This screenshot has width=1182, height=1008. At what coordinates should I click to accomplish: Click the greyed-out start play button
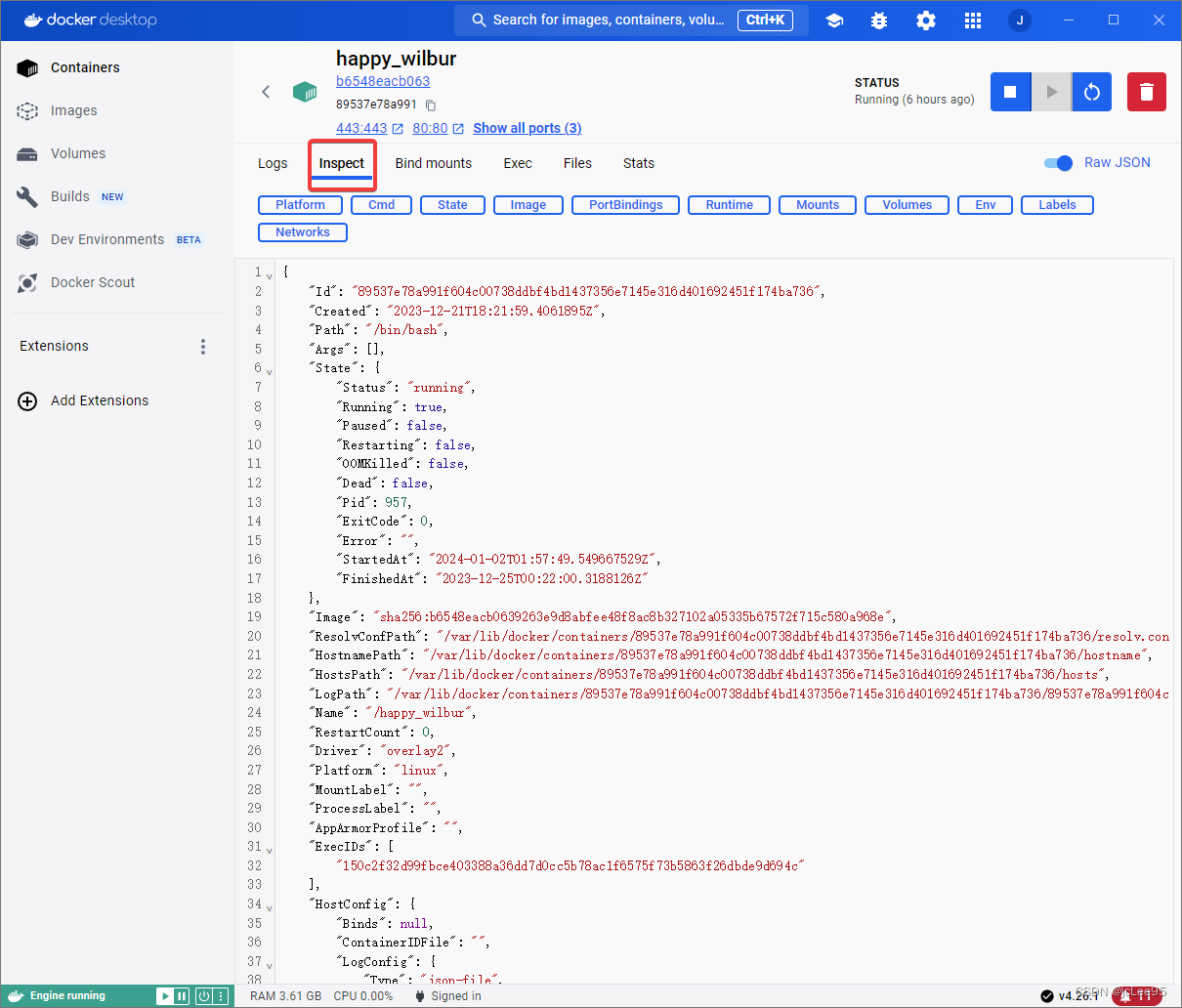pyautogui.click(x=1051, y=92)
